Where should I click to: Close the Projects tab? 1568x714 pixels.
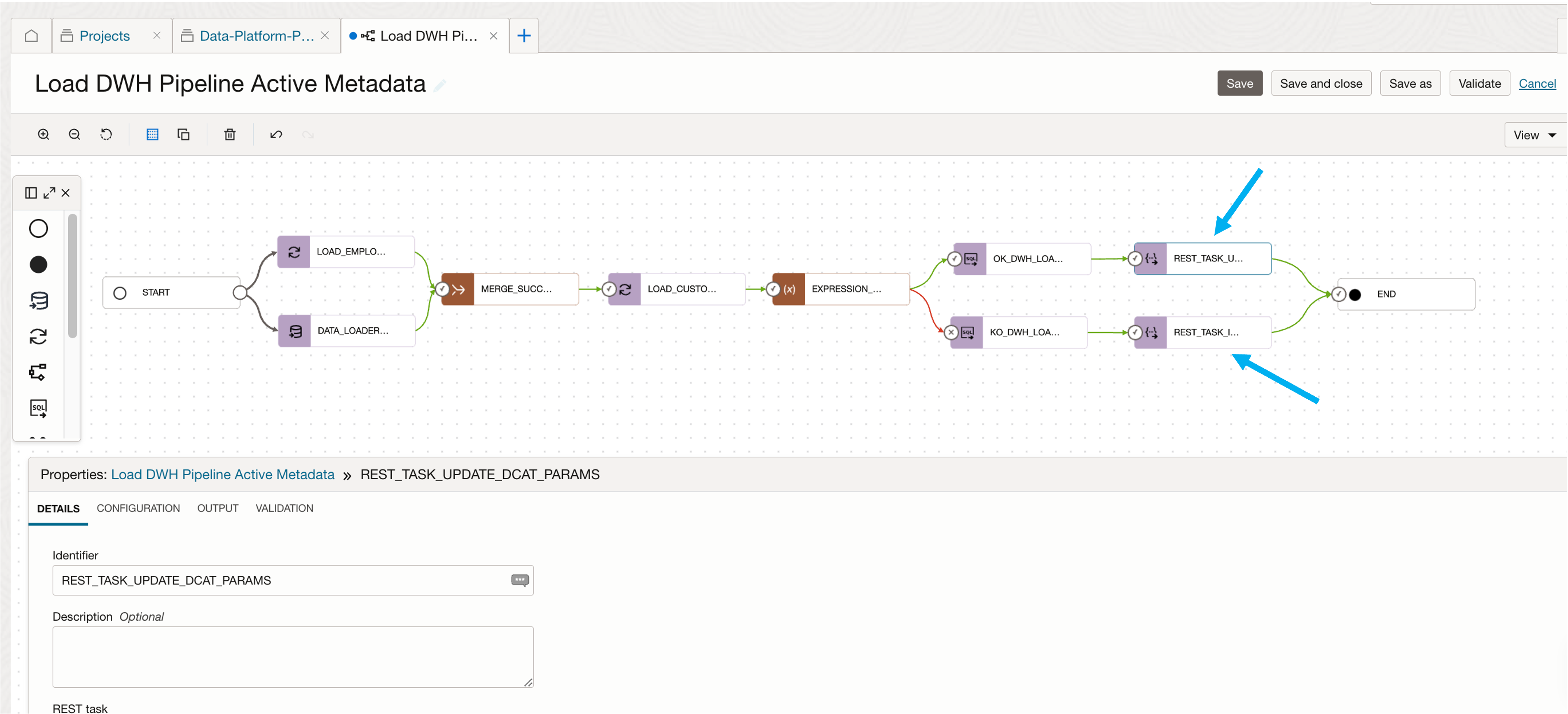(x=157, y=36)
